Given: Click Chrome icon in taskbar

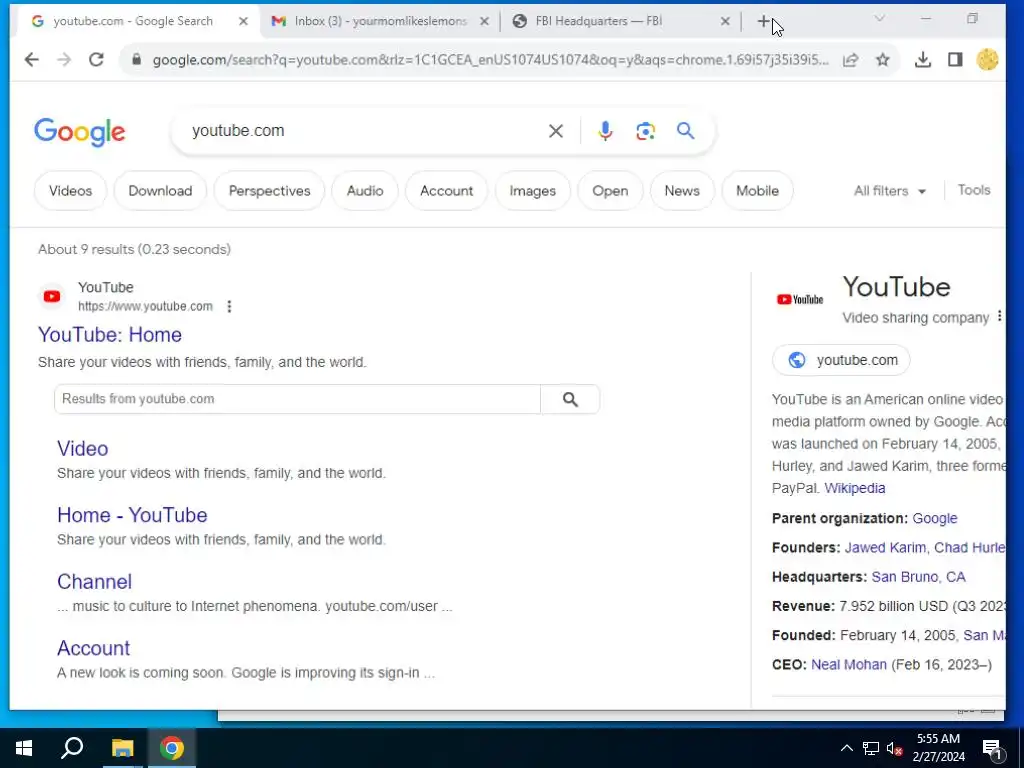Looking at the screenshot, I should click(x=172, y=748).
